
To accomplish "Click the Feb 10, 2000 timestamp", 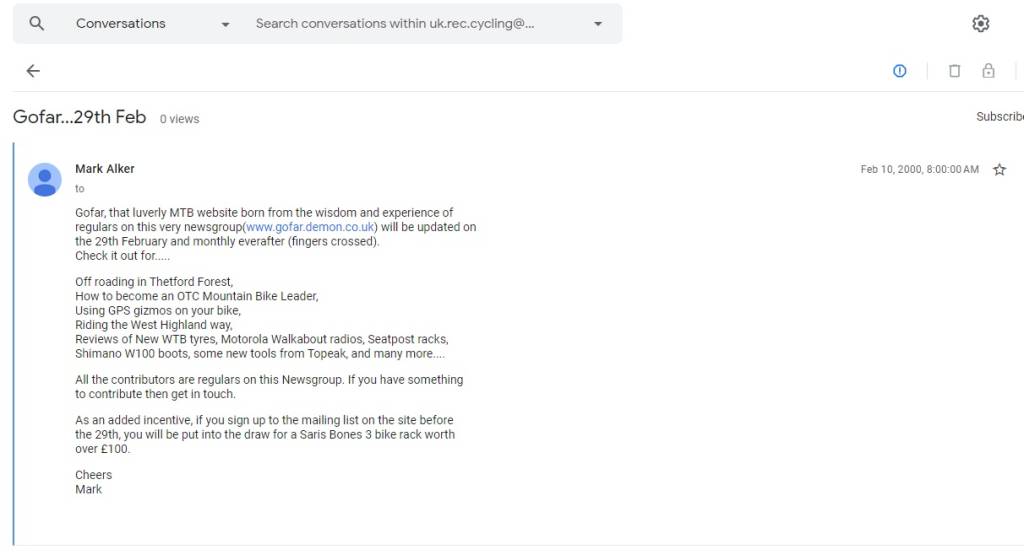I will click(x=919, y=170).
